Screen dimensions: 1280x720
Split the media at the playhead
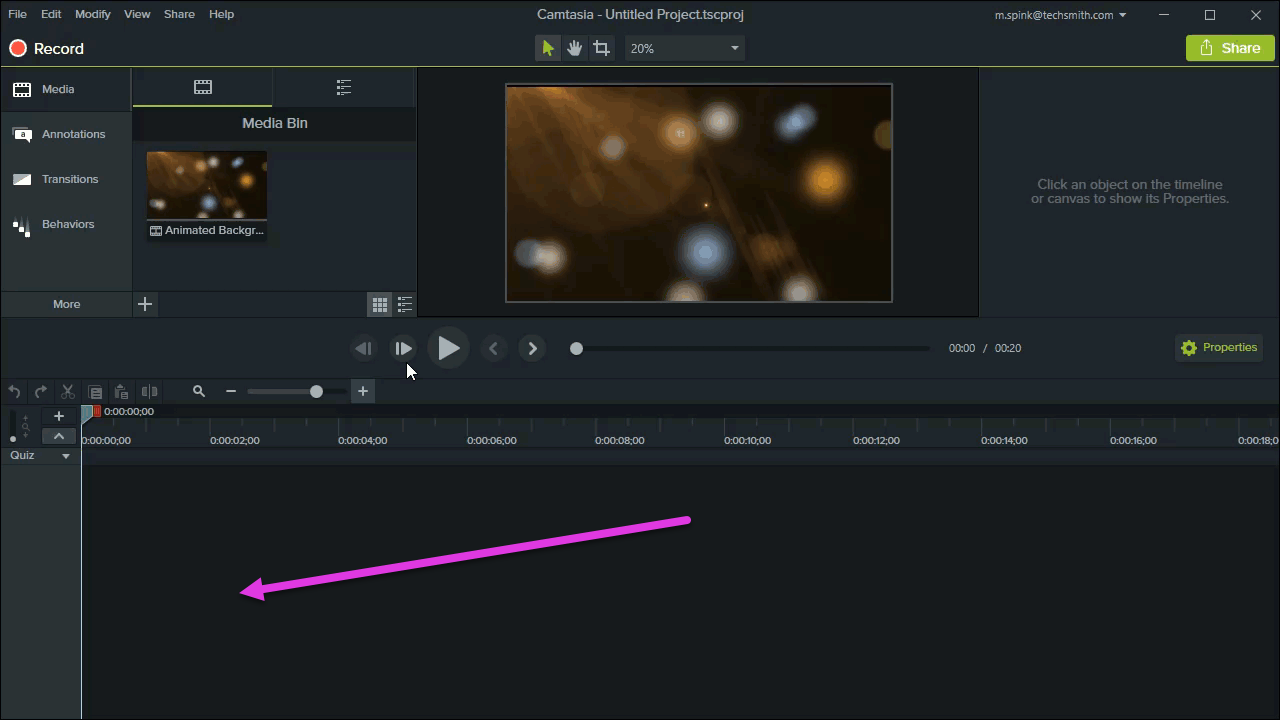click(x=149, y=391)
